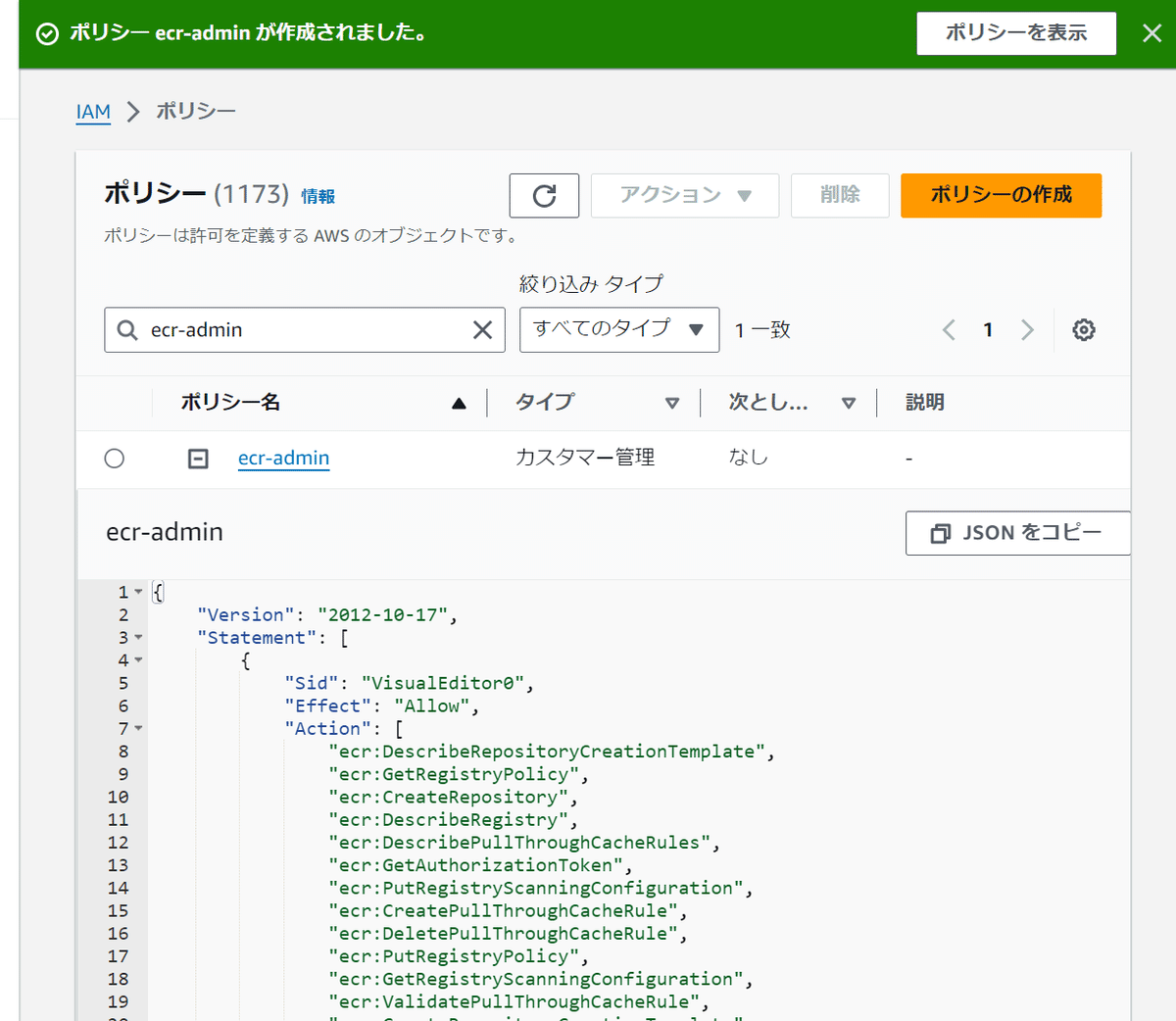The width and height of the screenshot is (1176, 1021).
Task: Fold the statement object at line 4
Action: (138, 660)
